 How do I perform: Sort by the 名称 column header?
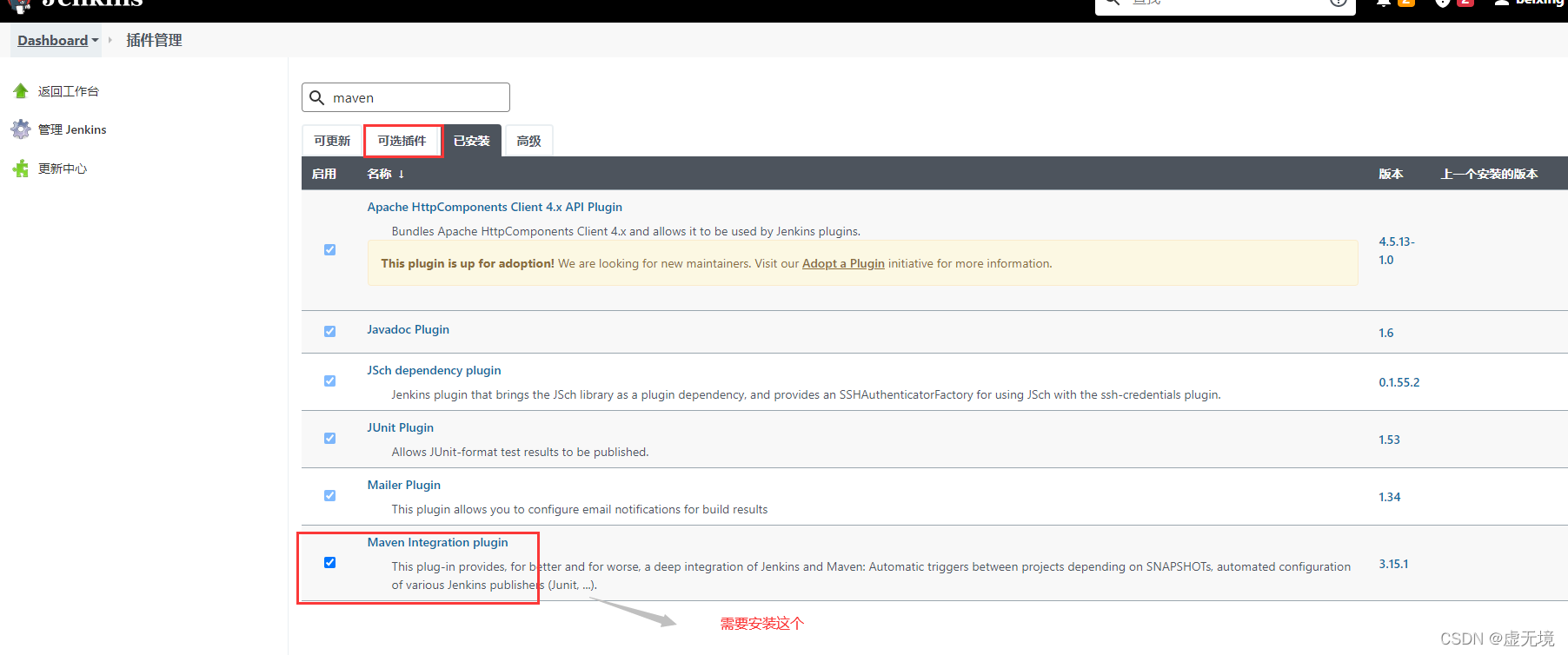[x=386, y=174]
